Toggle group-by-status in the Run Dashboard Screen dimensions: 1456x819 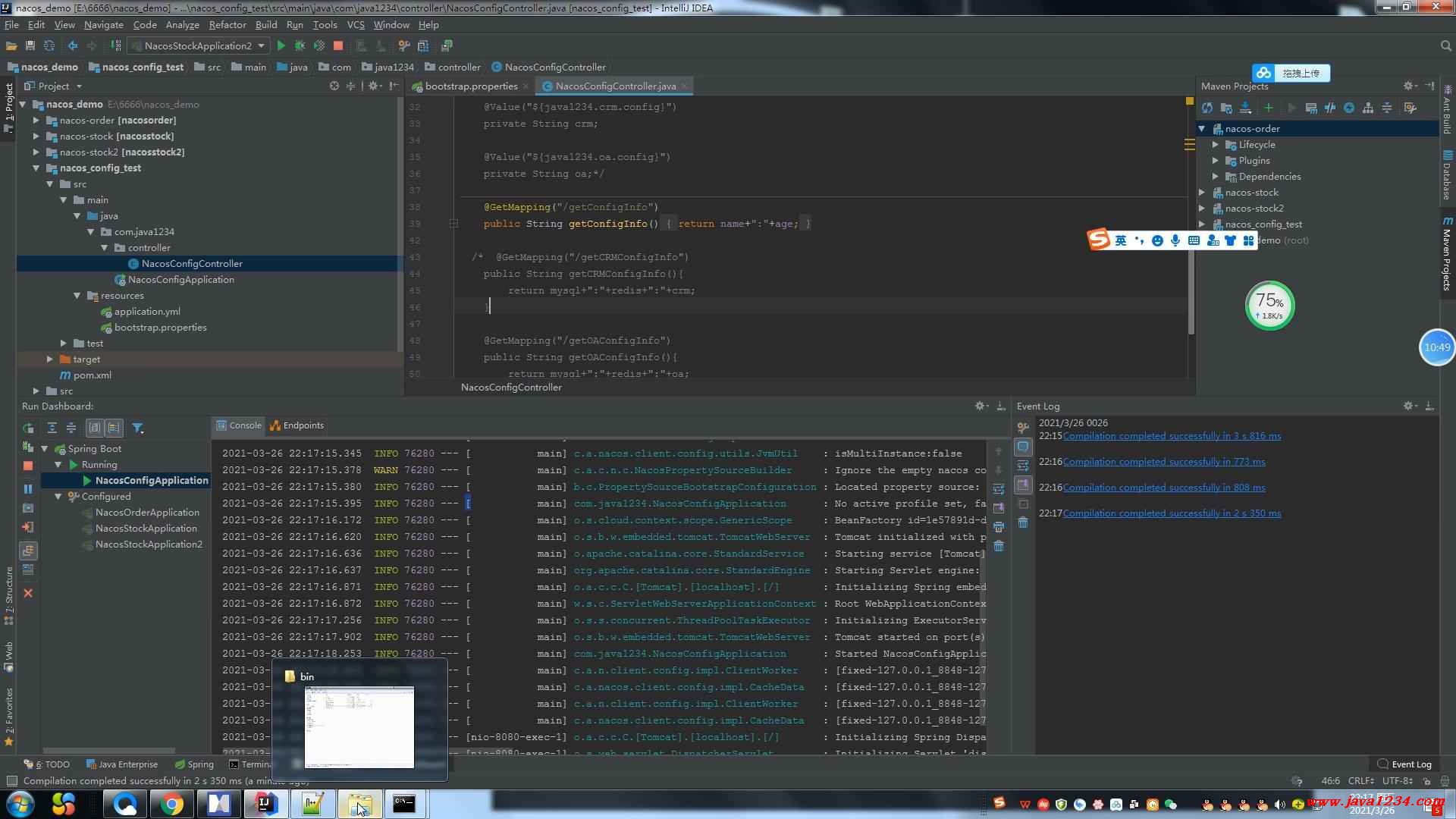tap(114, 428)
